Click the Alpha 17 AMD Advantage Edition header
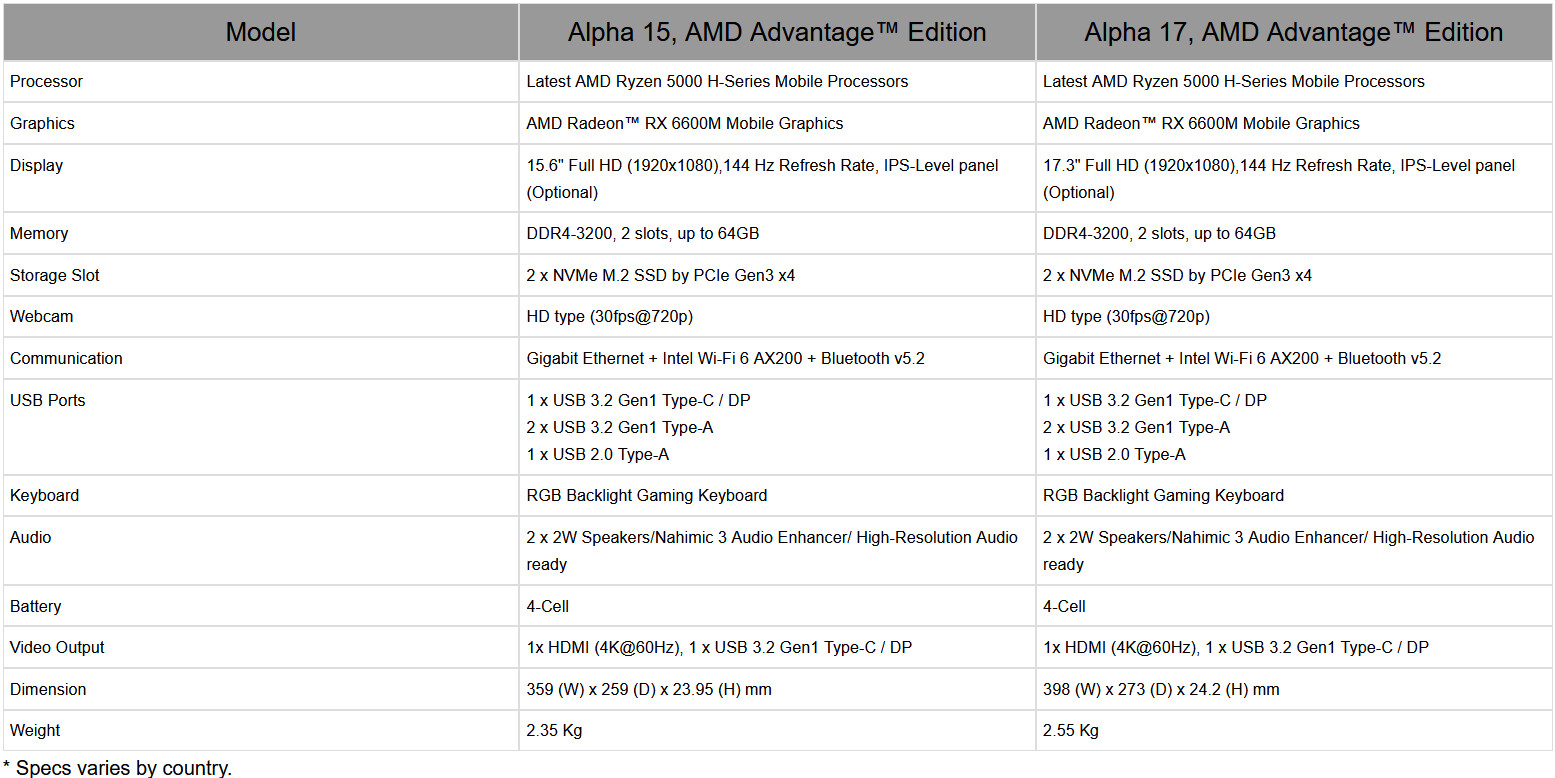Image resolution: width=1555 pixels, height=778 pixels. [1293, 32]
